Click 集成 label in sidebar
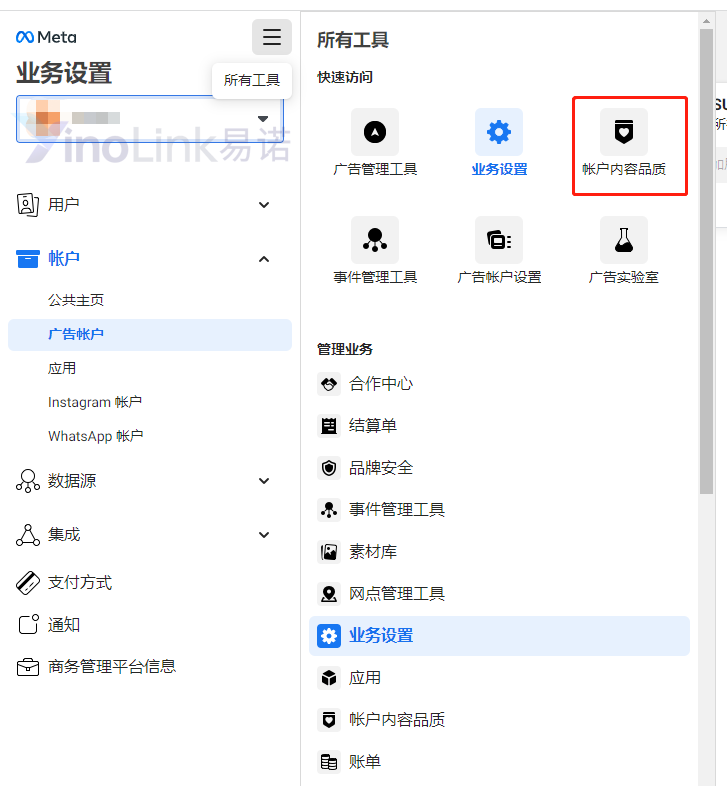The height and width of the screenshot is (786, 727). pyautogui.click(x=64, y=535)
